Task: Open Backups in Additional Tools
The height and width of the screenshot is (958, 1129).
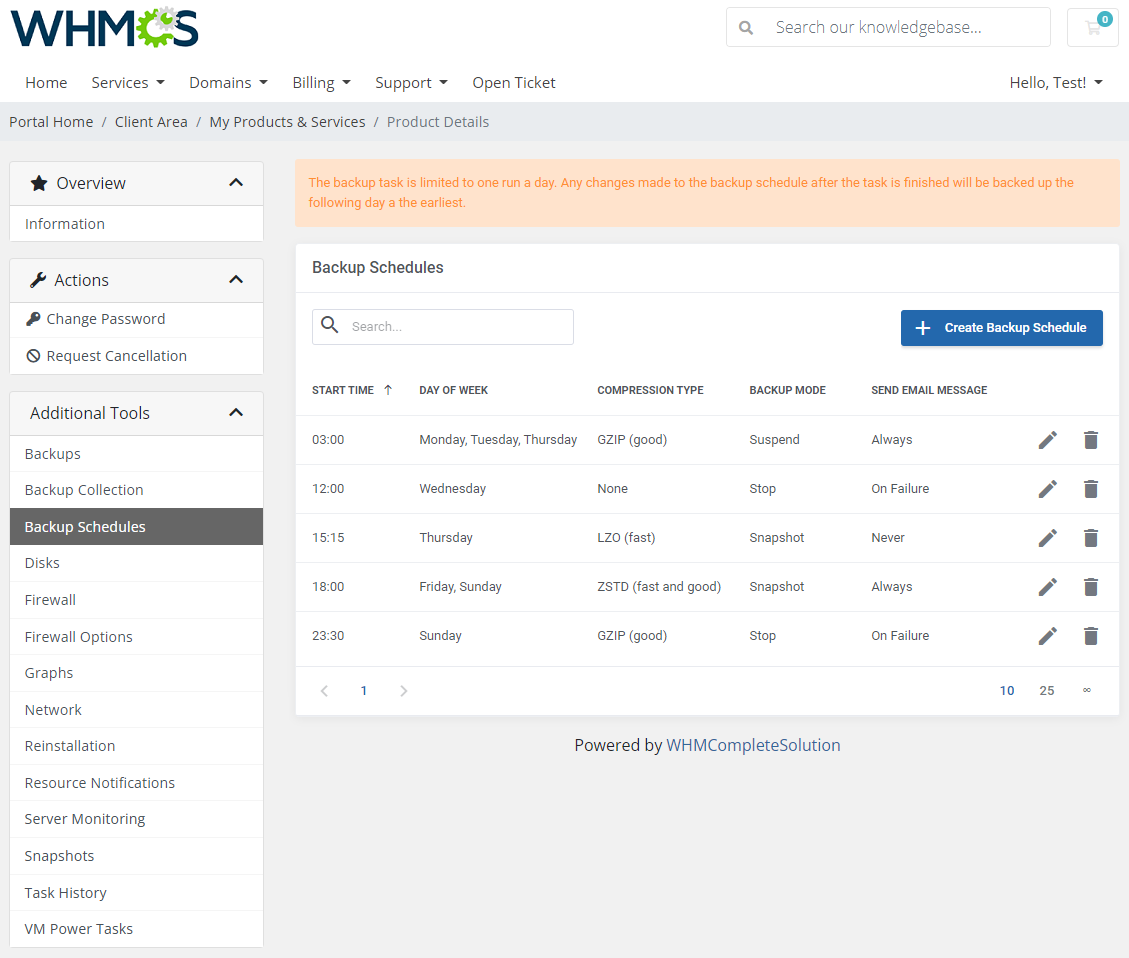Action: (x=137, y=454)
